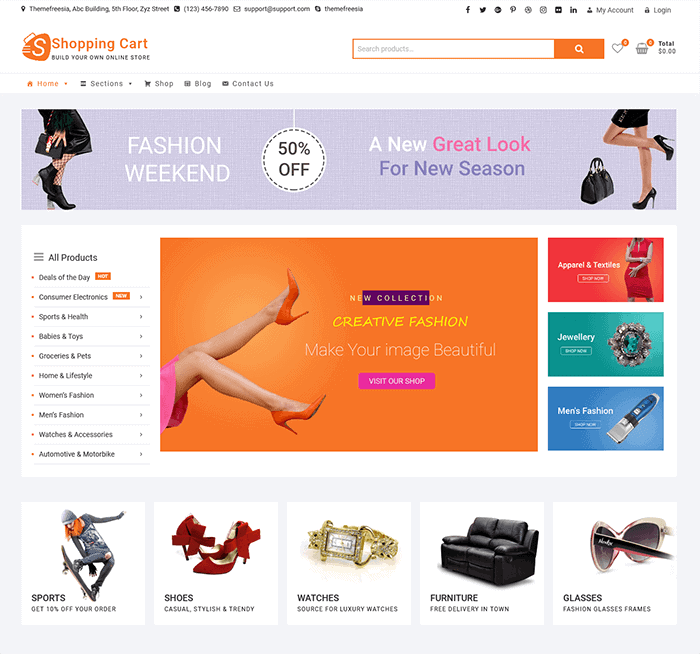This screenshot has height=654, width=700.
Task: Expand Consumer Electronics category chevron
Action: pyautogui.click(x=141, y=297)
